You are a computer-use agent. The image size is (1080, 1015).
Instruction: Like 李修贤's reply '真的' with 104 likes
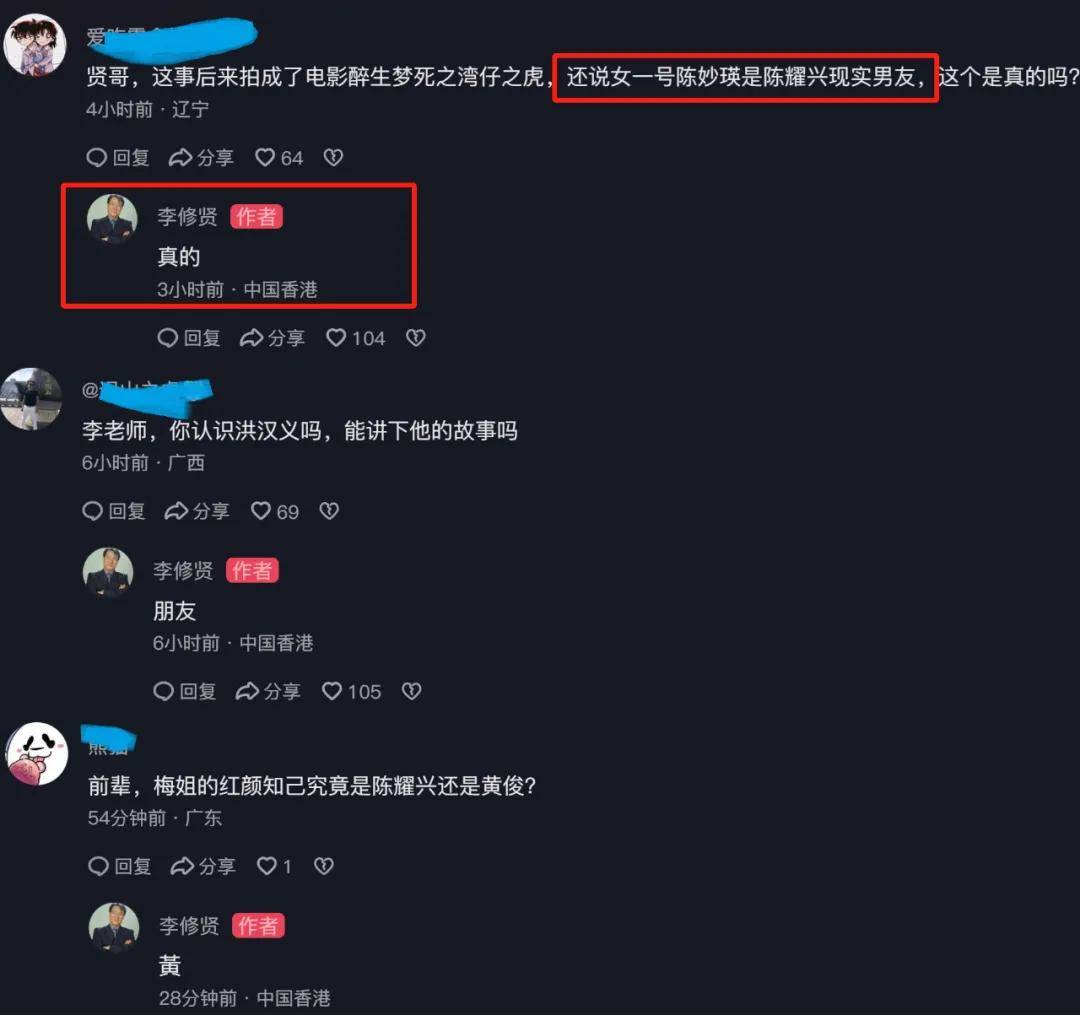tap(355, 337)
